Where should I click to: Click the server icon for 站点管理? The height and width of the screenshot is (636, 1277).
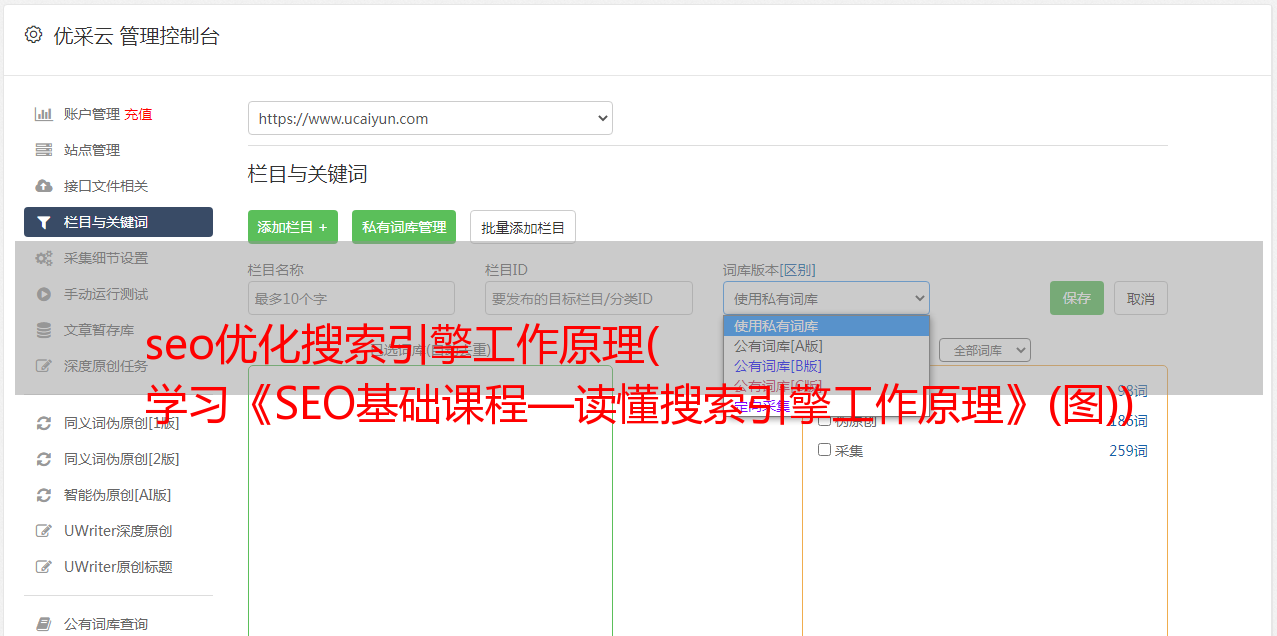pos(44,150)
